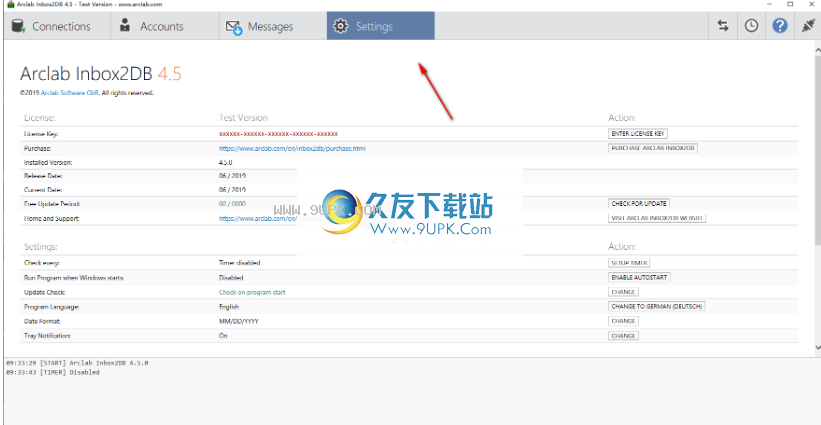Viewport: 821px width, 425px height.
Task: Switch to the Messages tab
Action: (273, 26)
